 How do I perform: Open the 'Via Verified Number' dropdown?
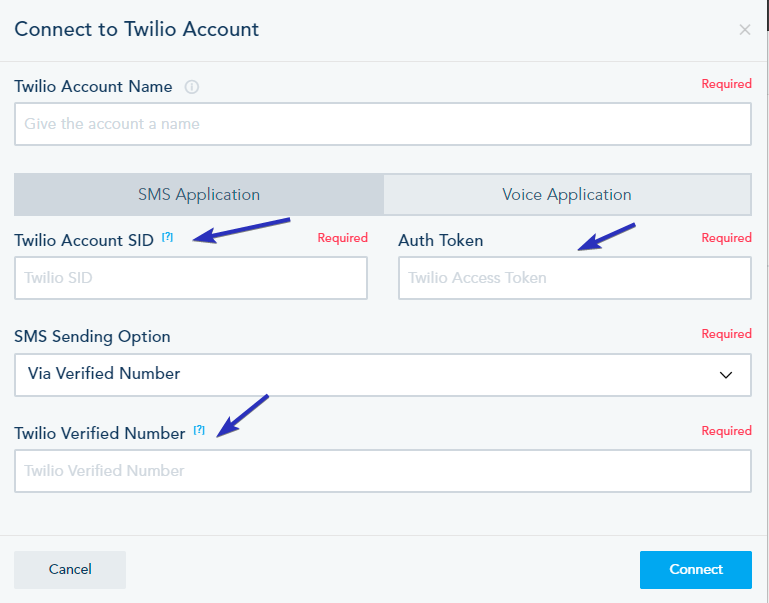[x=382, y=374]
